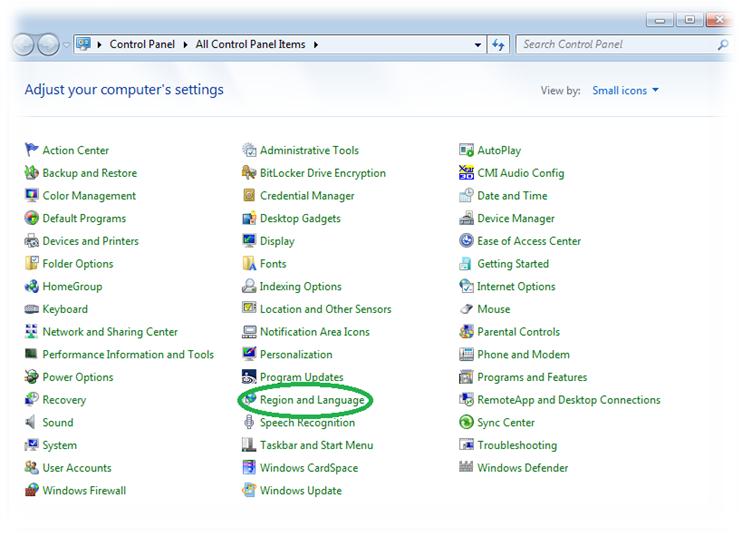Image resolution: width=741 pixels, height=536 pixels.
Task: Open the Indexing Options link
Action: (301, 286)
